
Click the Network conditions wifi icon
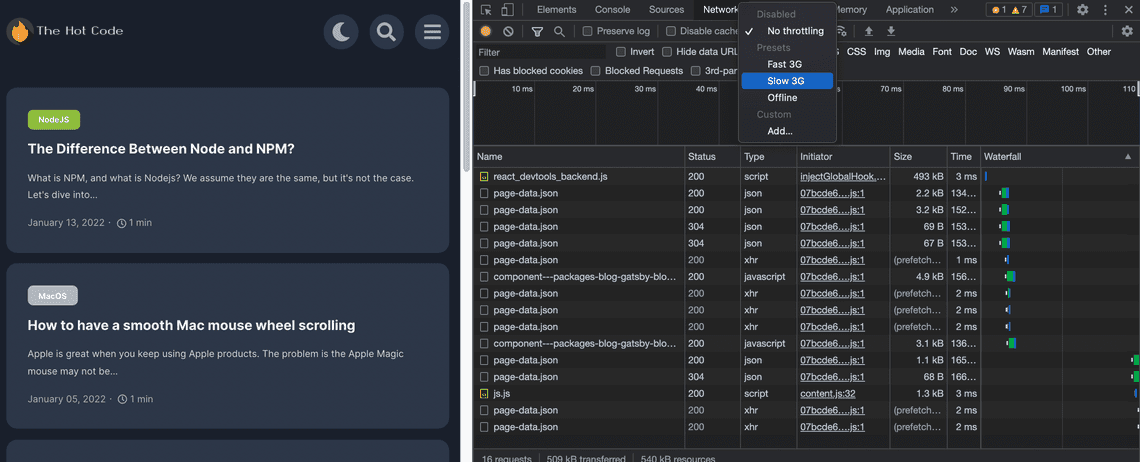pyautogui.click(x=841, y=31)
